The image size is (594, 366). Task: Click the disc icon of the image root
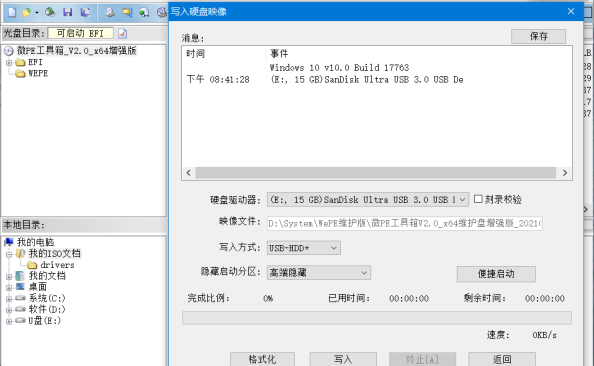pyautogui.click(x=9, y=51)
